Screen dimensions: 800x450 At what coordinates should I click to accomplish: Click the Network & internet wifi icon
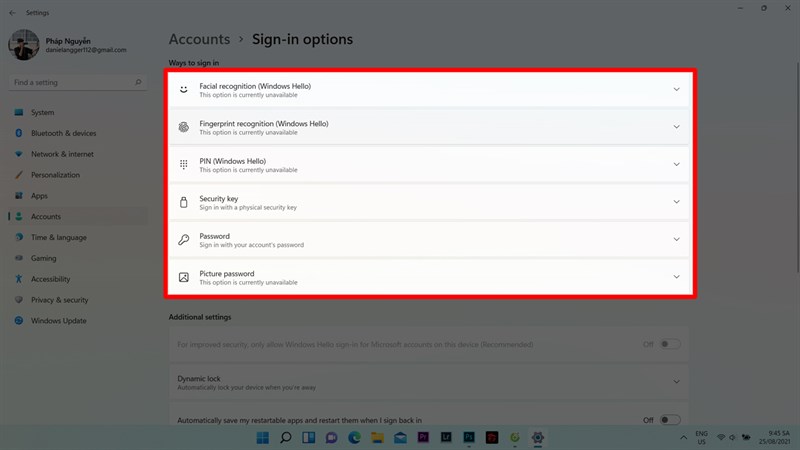click(18, 154)
